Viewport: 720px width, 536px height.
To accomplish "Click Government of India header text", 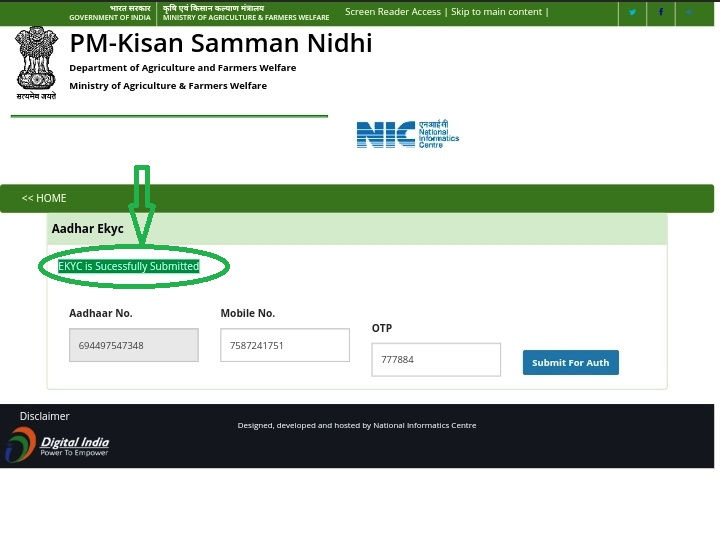I will [110, 17].
